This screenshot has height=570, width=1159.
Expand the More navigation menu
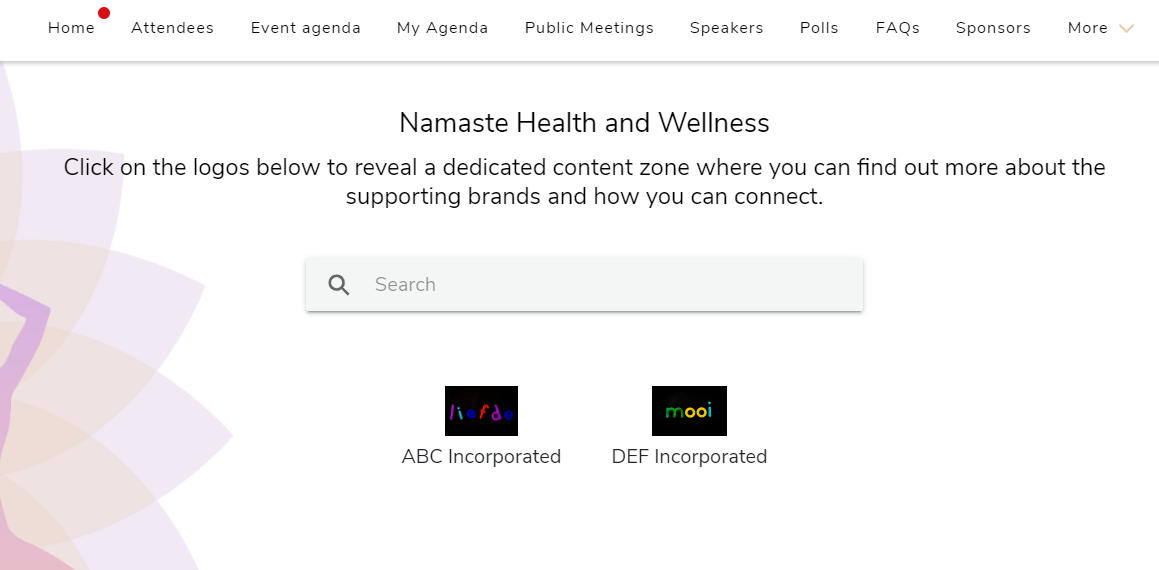coord(1088,28)
